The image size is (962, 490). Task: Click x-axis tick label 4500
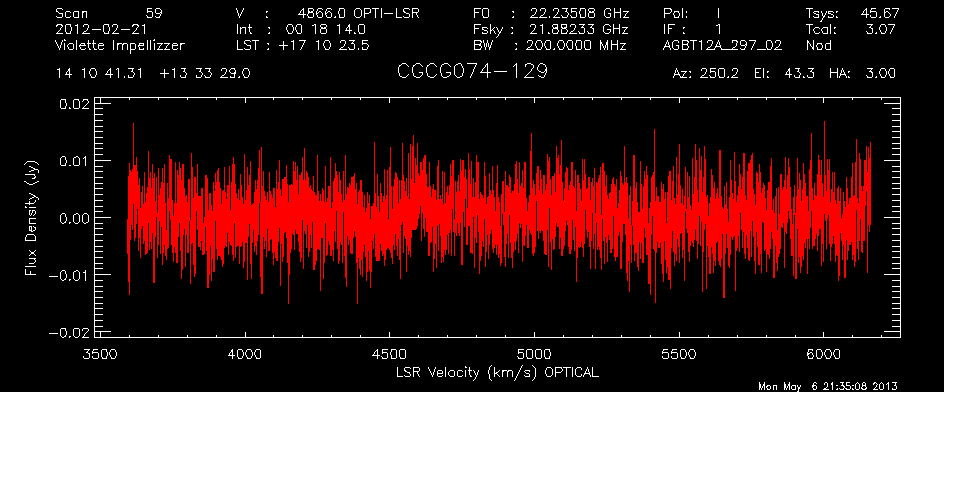pyautogui.click(x=389, y=354)
